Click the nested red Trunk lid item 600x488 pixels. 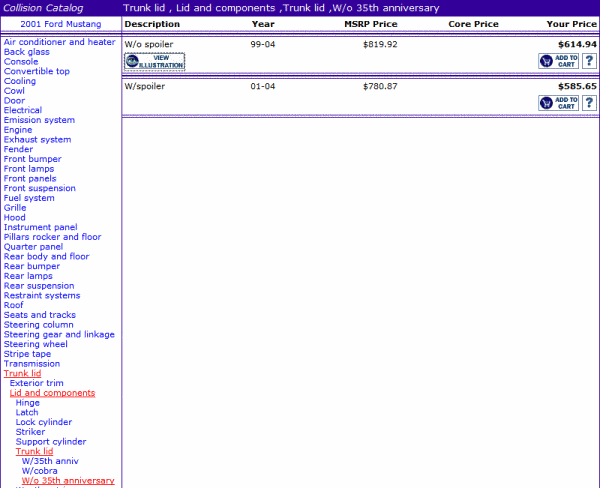click(x=34, y=452)
